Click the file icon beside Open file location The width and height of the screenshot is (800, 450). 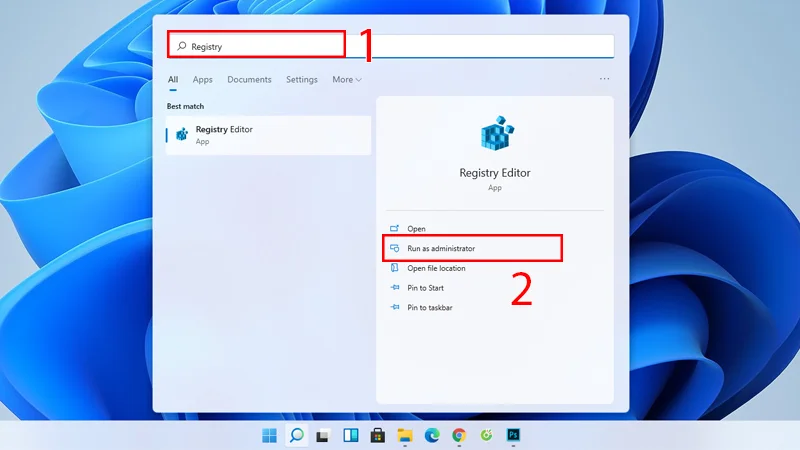pos(394,267)
